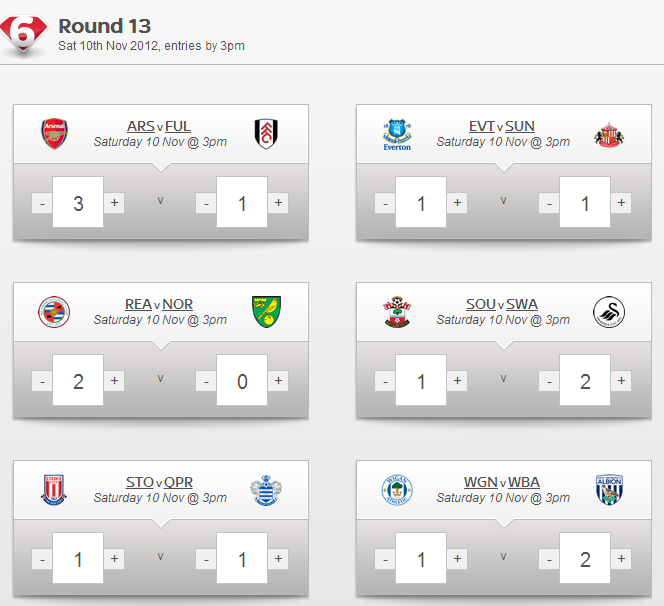664x606 pixels.
Task: Click the Sunderland club crest
Action: [609, 134]
